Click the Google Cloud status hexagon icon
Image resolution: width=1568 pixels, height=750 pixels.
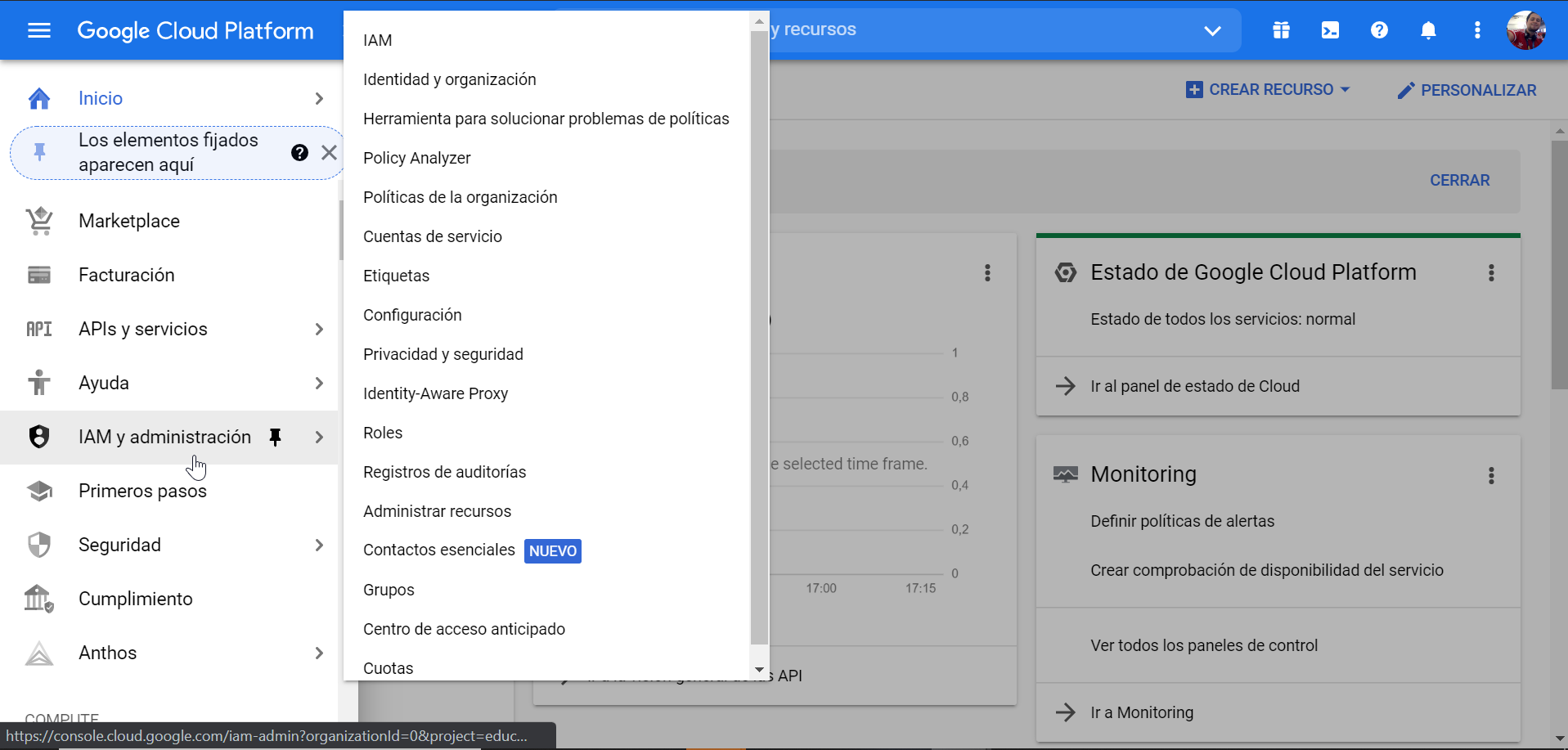(x=1065, y=272)
